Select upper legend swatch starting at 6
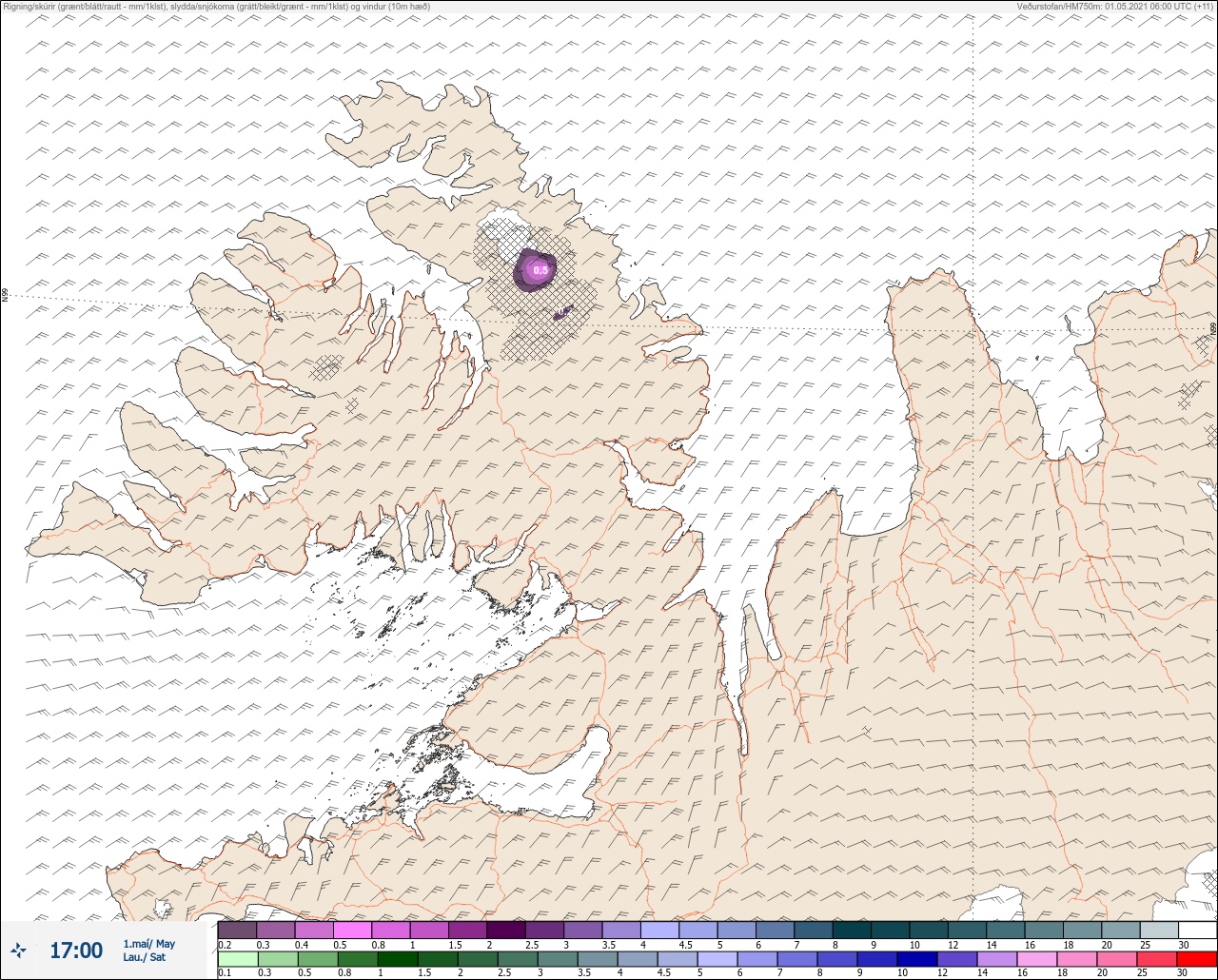1218x980 pixels. (775, 930)
